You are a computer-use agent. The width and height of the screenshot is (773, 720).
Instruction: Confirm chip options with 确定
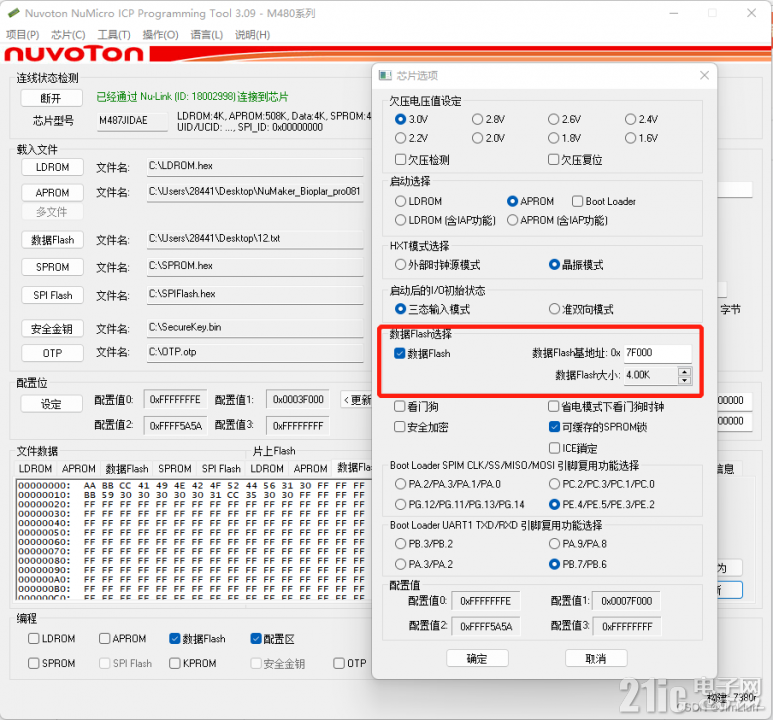point(477,658)
